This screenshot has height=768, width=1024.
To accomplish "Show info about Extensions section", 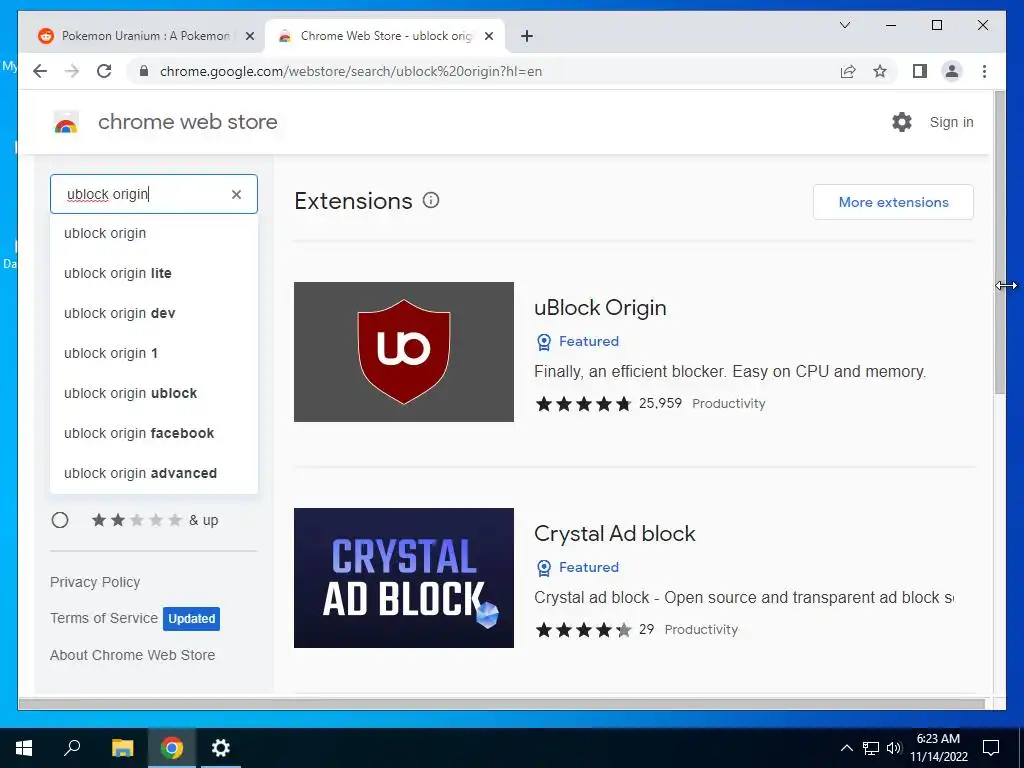I will tap(431, 200).
